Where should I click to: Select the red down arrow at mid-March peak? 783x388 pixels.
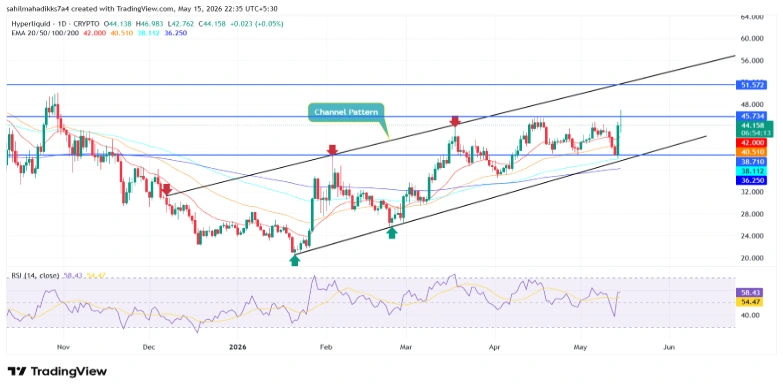click(x=454, y=121)
